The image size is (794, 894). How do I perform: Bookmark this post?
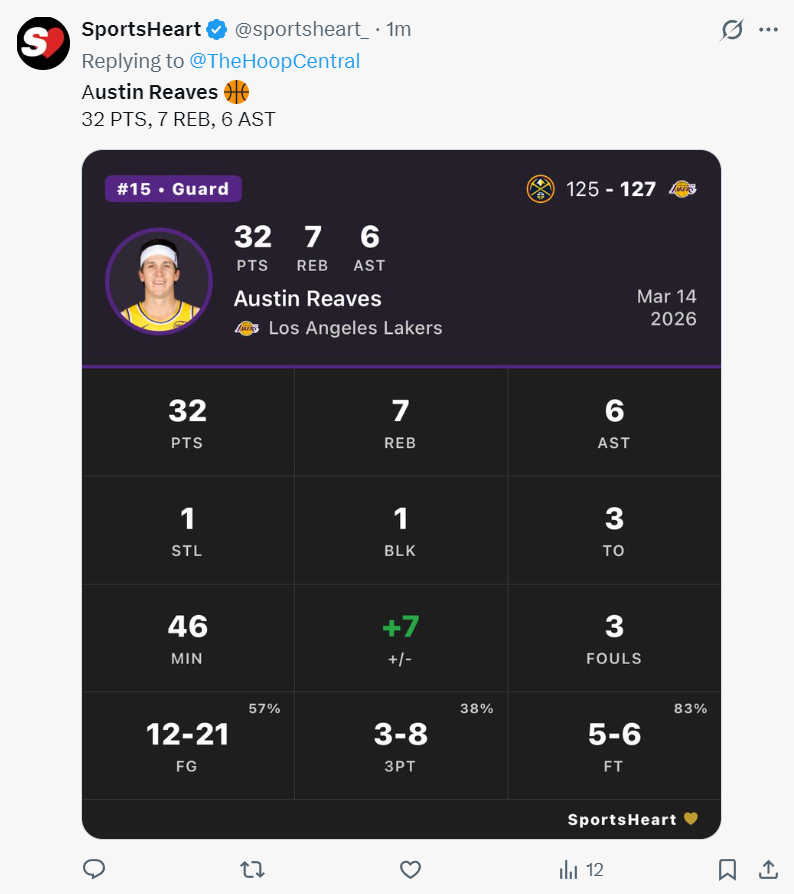click(728, 869)
